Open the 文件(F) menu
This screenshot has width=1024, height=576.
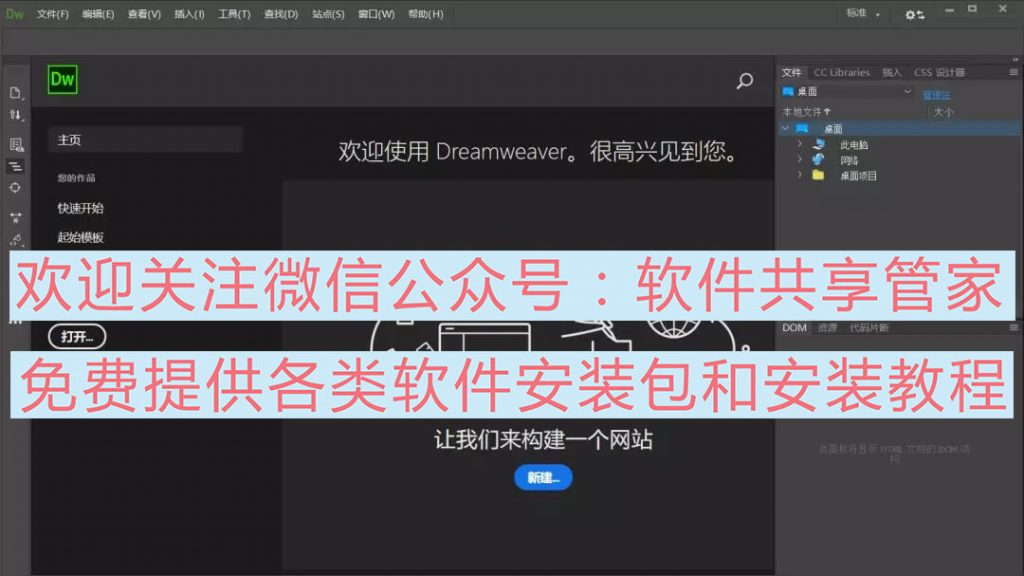pos(52,14)
